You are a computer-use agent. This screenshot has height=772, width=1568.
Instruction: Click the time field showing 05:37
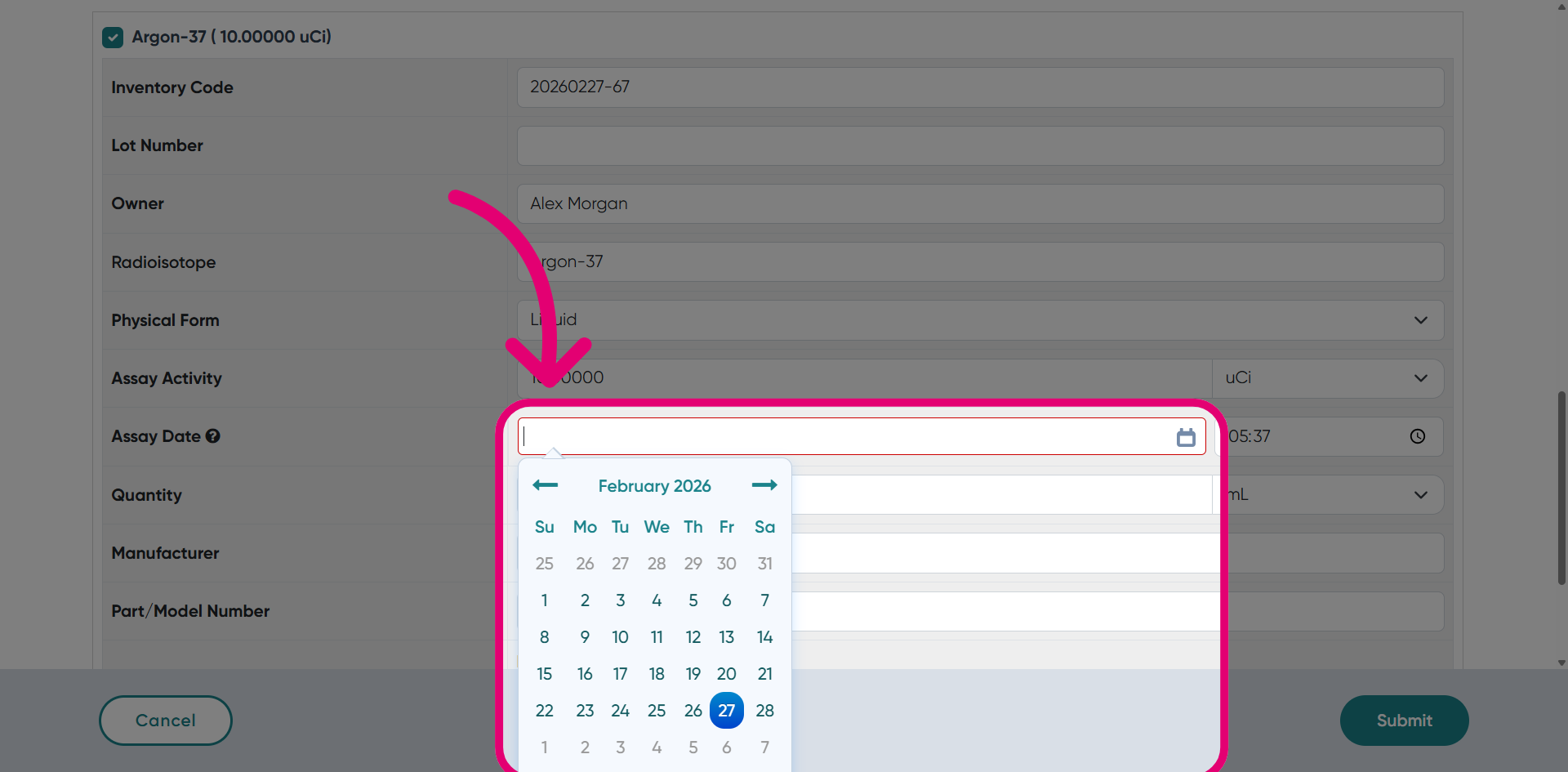coord(1330,436)
